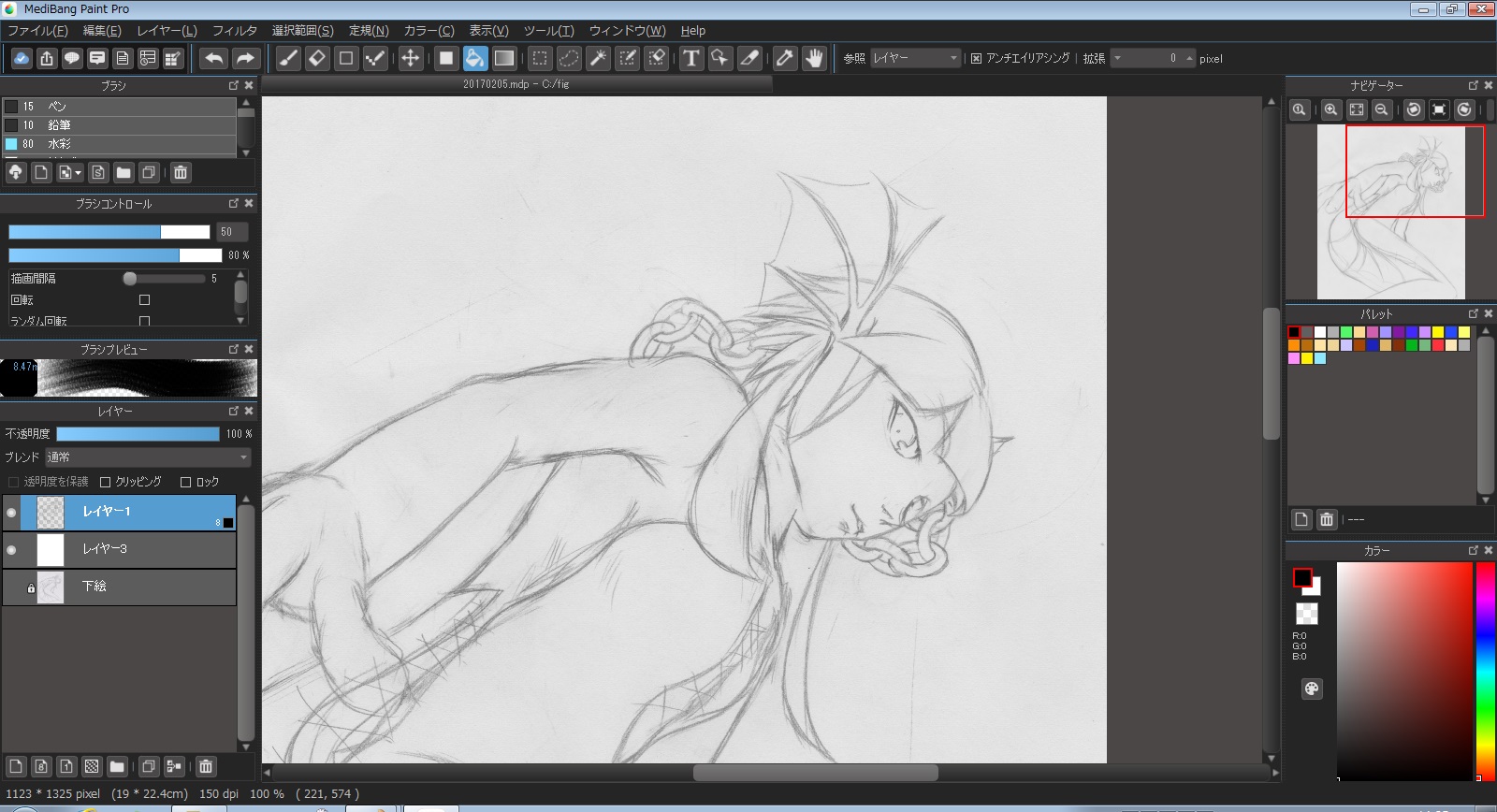The height and width of the screenshot is (812, 1497).
Task: Pick the Hand pan tool
Action: [814, 59]
